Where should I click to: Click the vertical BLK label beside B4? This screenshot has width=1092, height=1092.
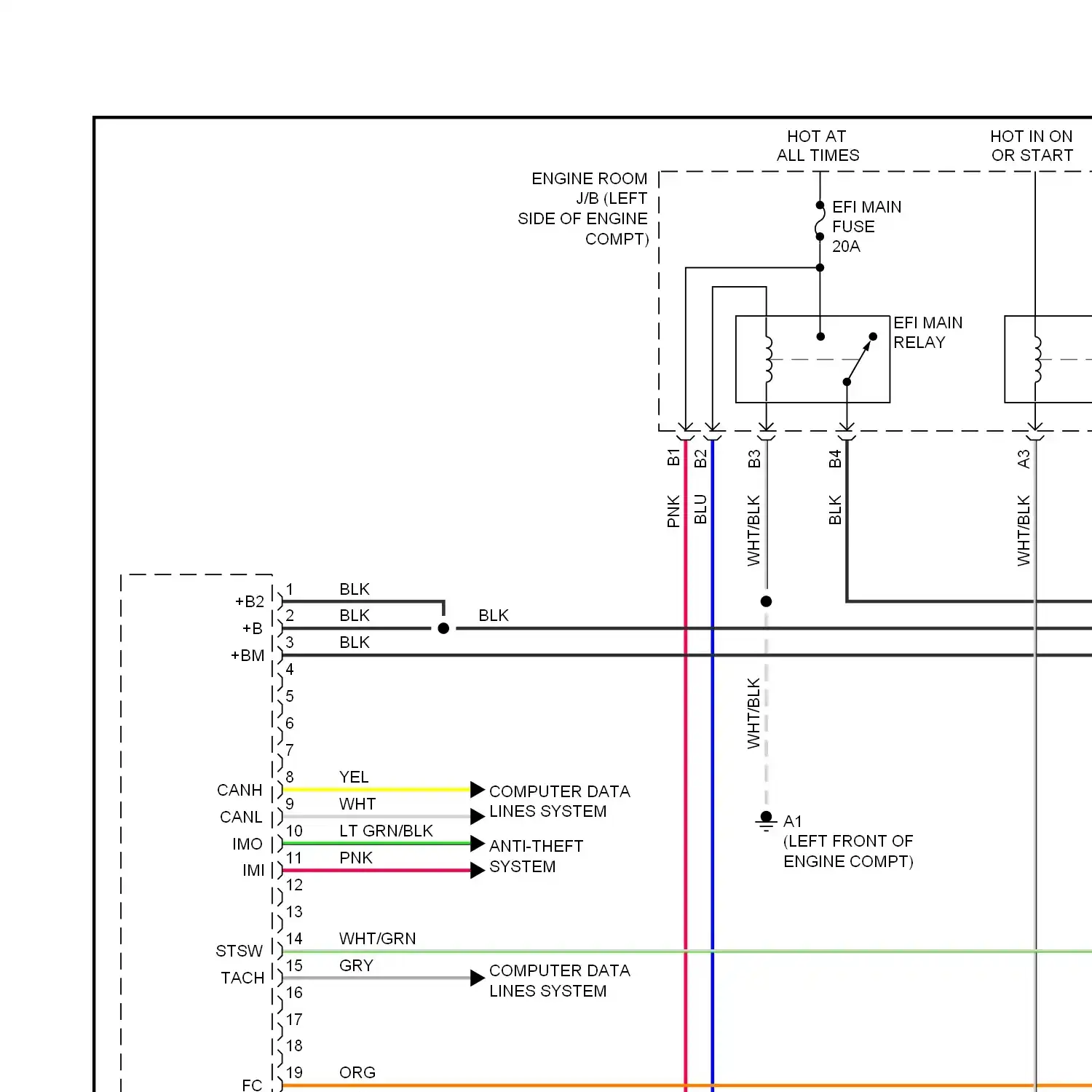[x=835, y=510]
